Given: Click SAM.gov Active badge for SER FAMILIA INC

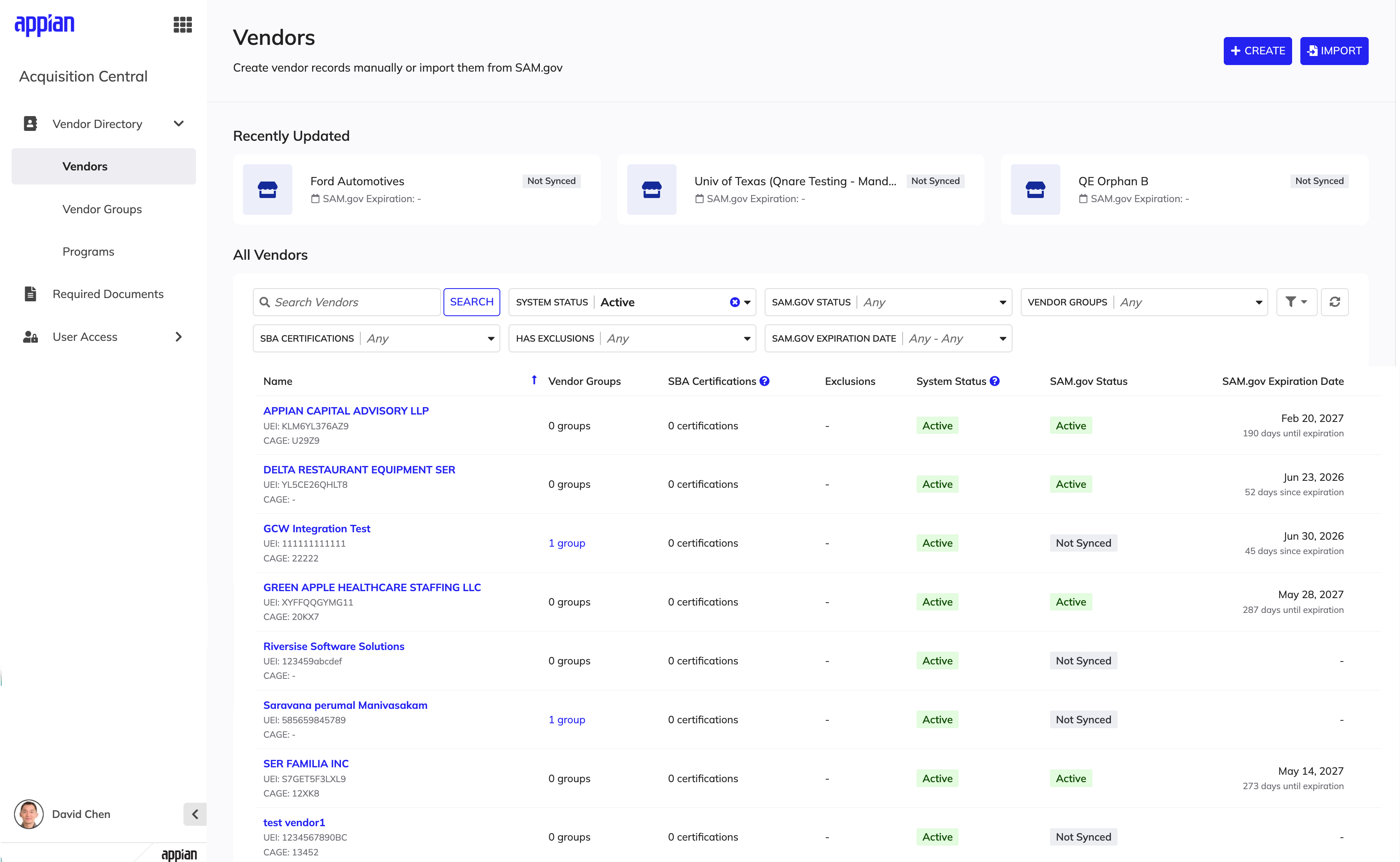Looking at the screenshot, I should click(x=1071, y=779).
